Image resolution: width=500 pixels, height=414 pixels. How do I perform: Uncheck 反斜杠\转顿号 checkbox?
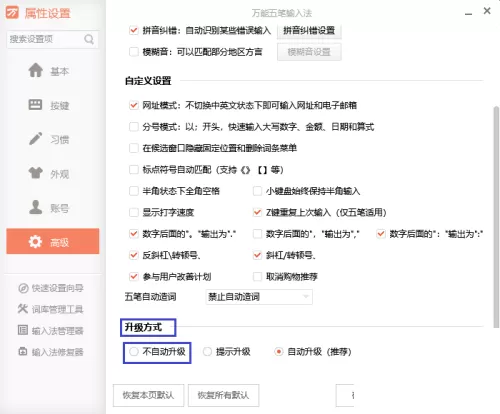(134, 255)
